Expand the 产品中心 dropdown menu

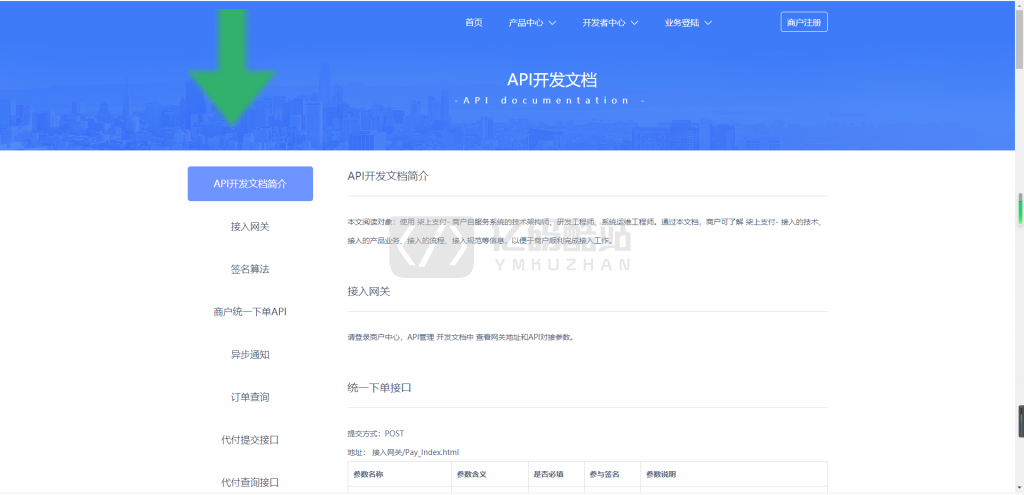(532, 22)
